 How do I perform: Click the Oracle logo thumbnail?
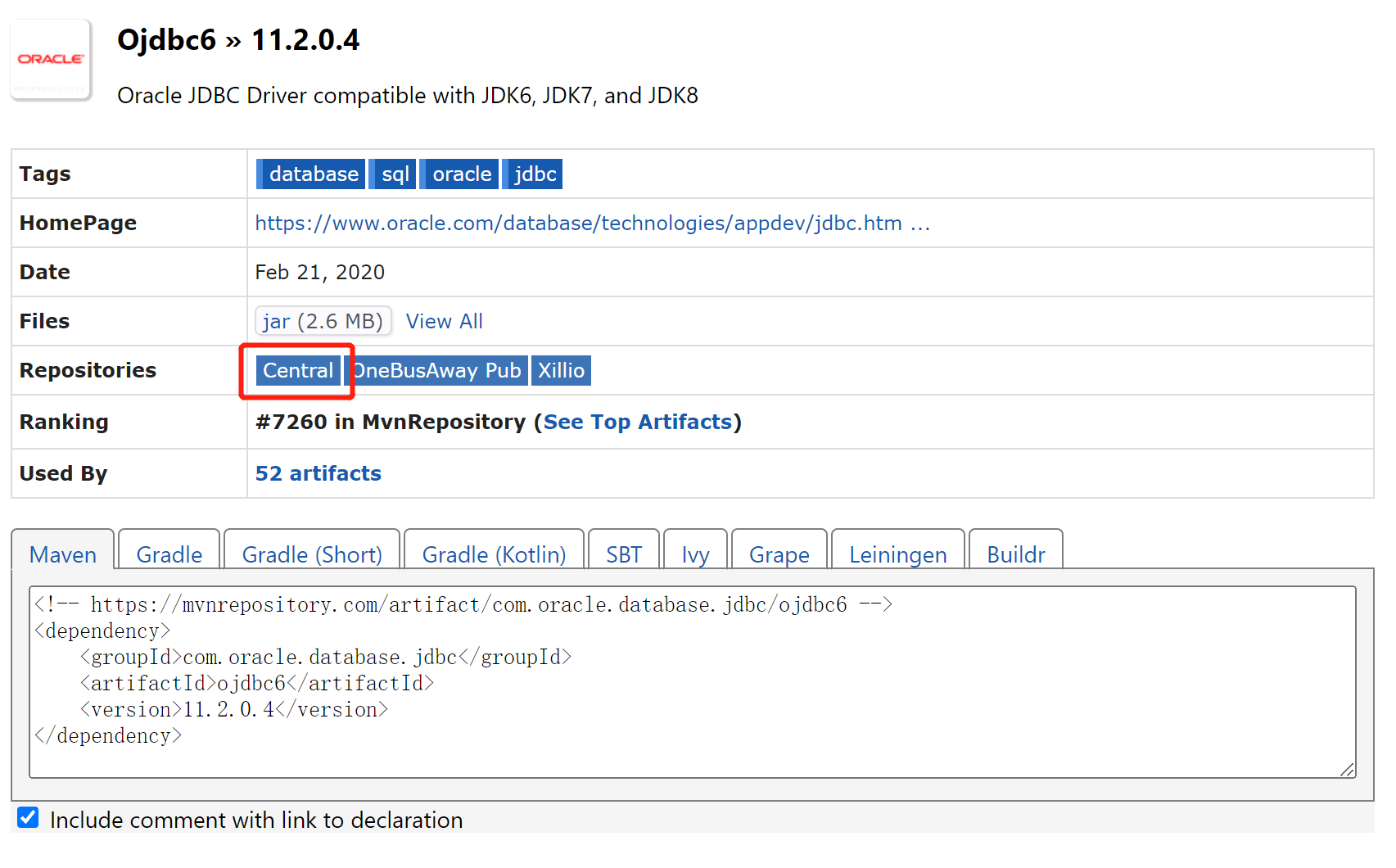click(51, 60)
